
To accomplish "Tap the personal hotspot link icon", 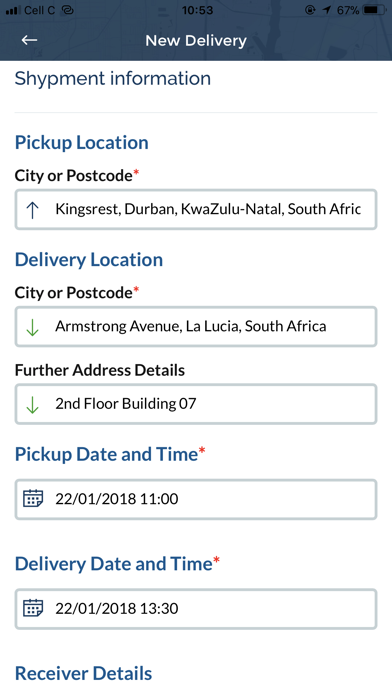I will (67, 10).
